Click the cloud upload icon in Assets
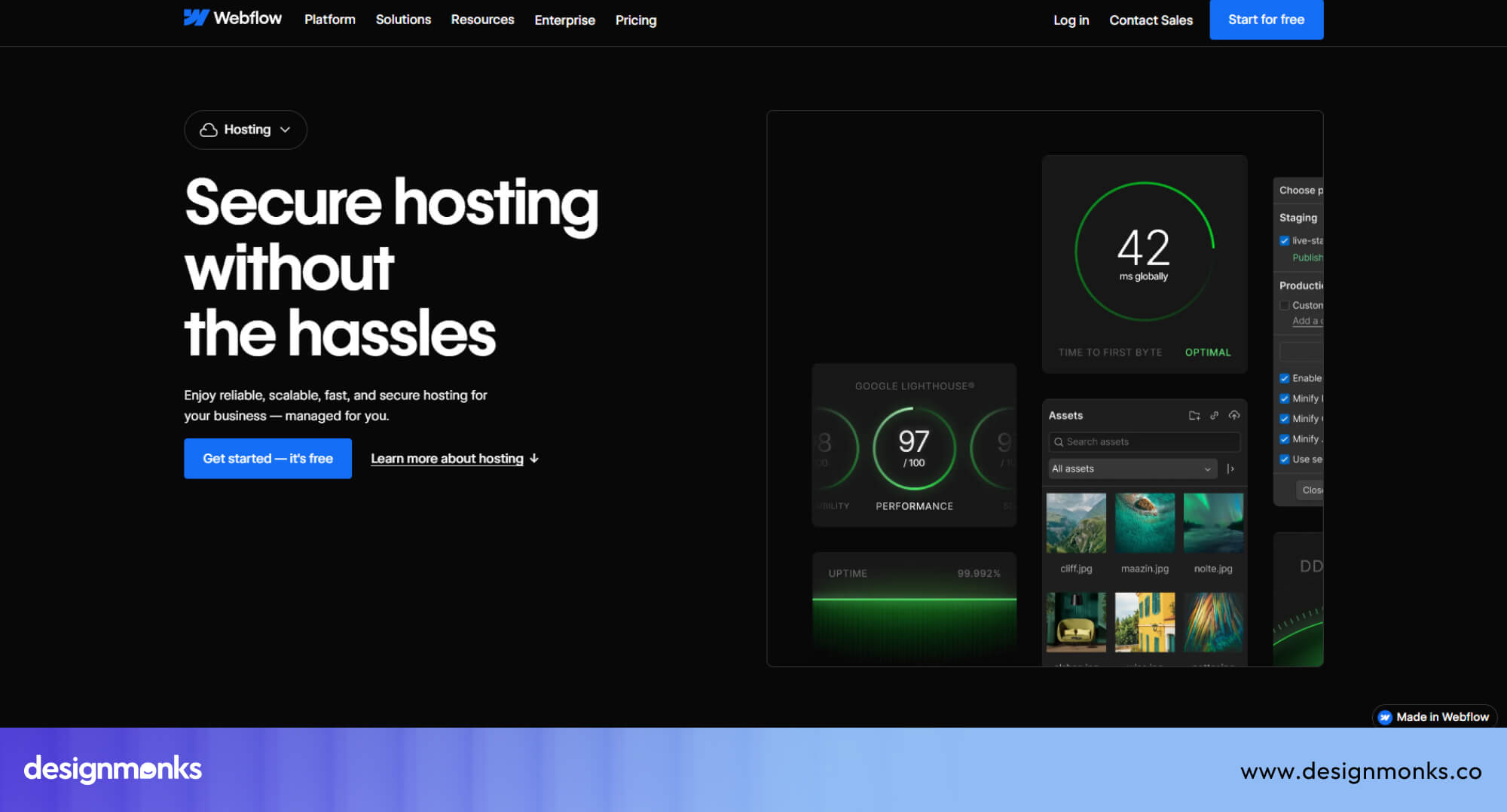Viewport: 1507px width, 812px height. (x=1234, y=415)
